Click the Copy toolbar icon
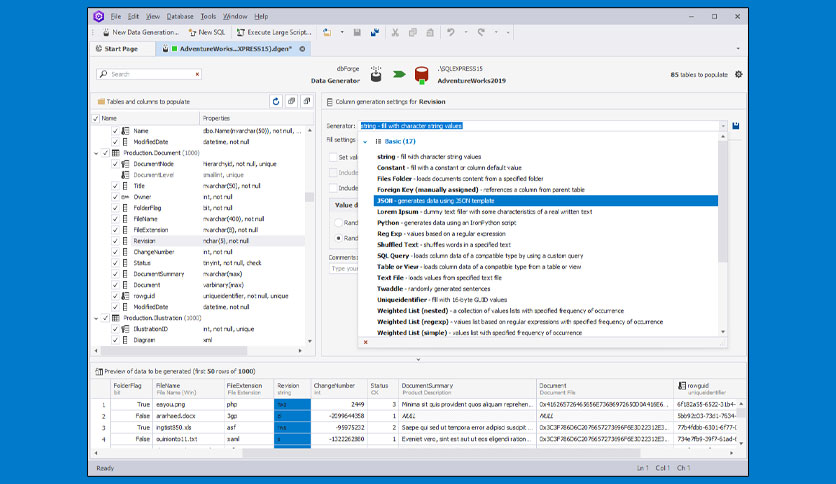Image resolution: width=836 pixels, height=484 pixels. tap(413, 33)
